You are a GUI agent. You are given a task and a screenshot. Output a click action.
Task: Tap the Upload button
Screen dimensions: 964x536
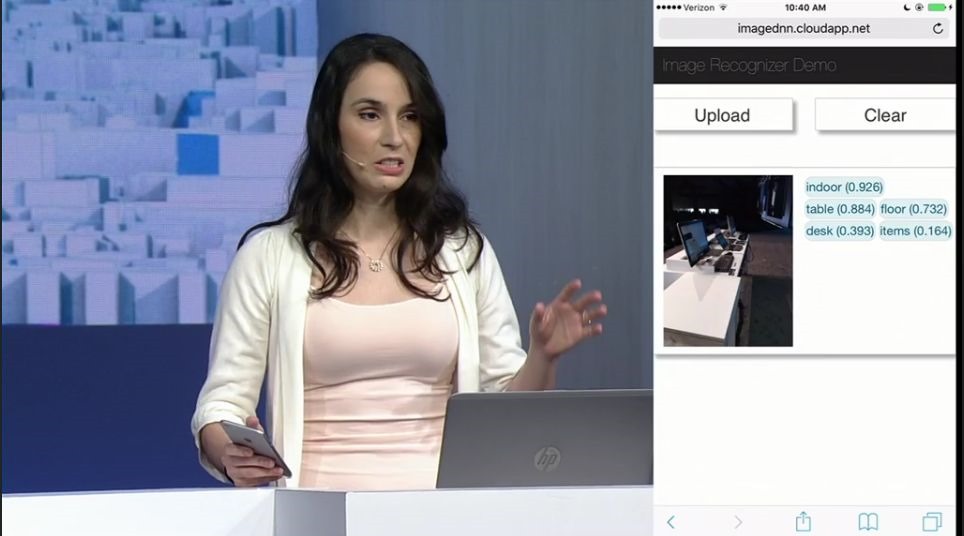(723, 115)
